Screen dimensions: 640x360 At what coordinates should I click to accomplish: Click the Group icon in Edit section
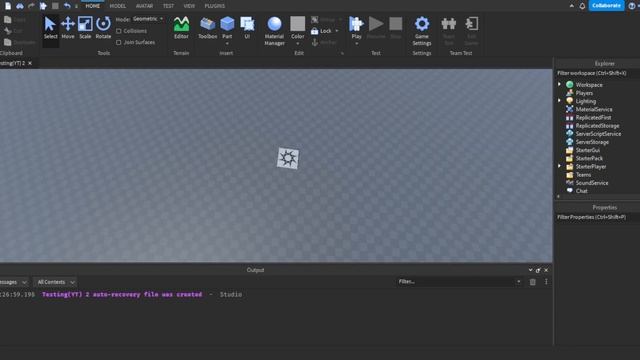(x=315, y=20)
